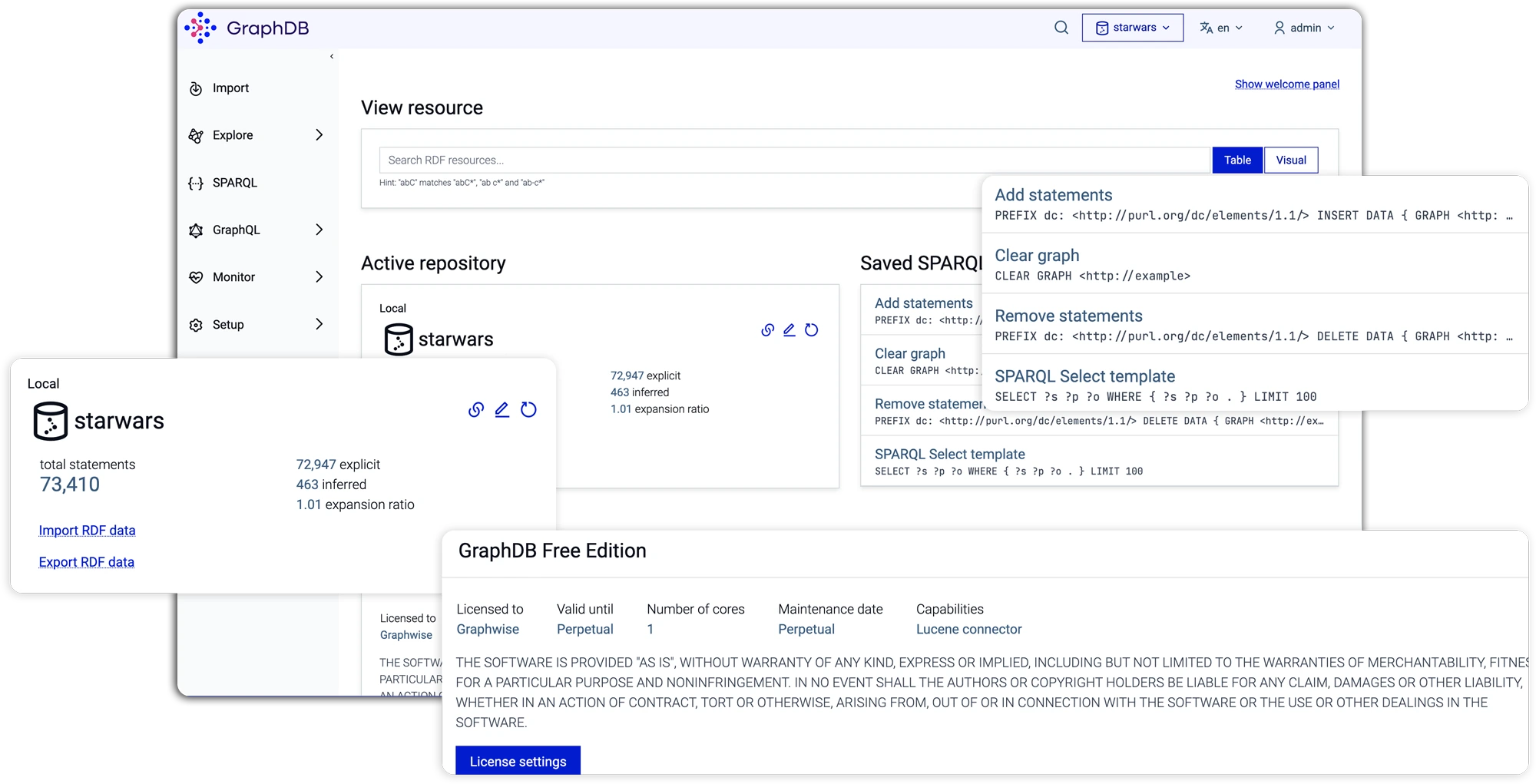Viewport: 1536px width, 784px height.
Task: Restart repository icon in Active repository card
Action: point(812,330)
